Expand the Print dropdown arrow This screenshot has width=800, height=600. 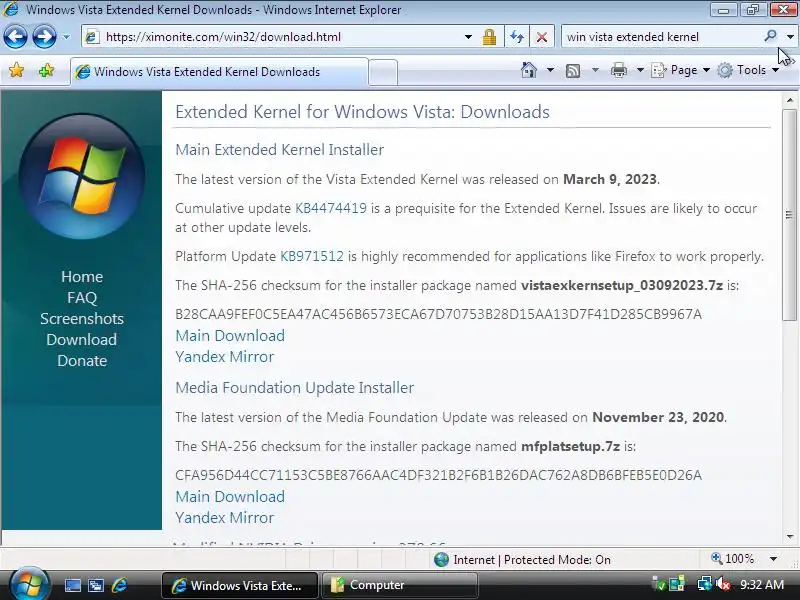tap(640, 70)
